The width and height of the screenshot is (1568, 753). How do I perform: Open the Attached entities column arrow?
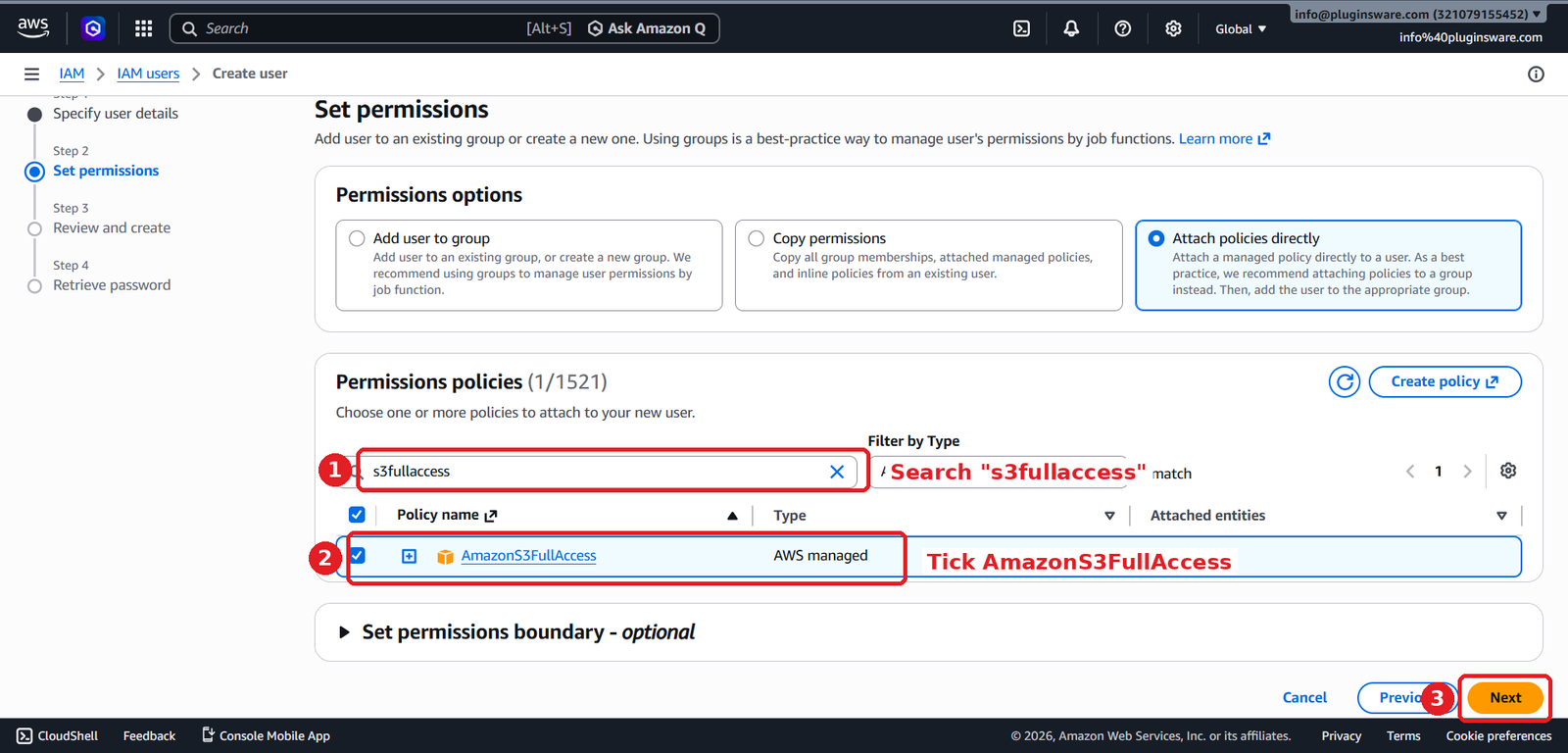(x=1501, y=516)
